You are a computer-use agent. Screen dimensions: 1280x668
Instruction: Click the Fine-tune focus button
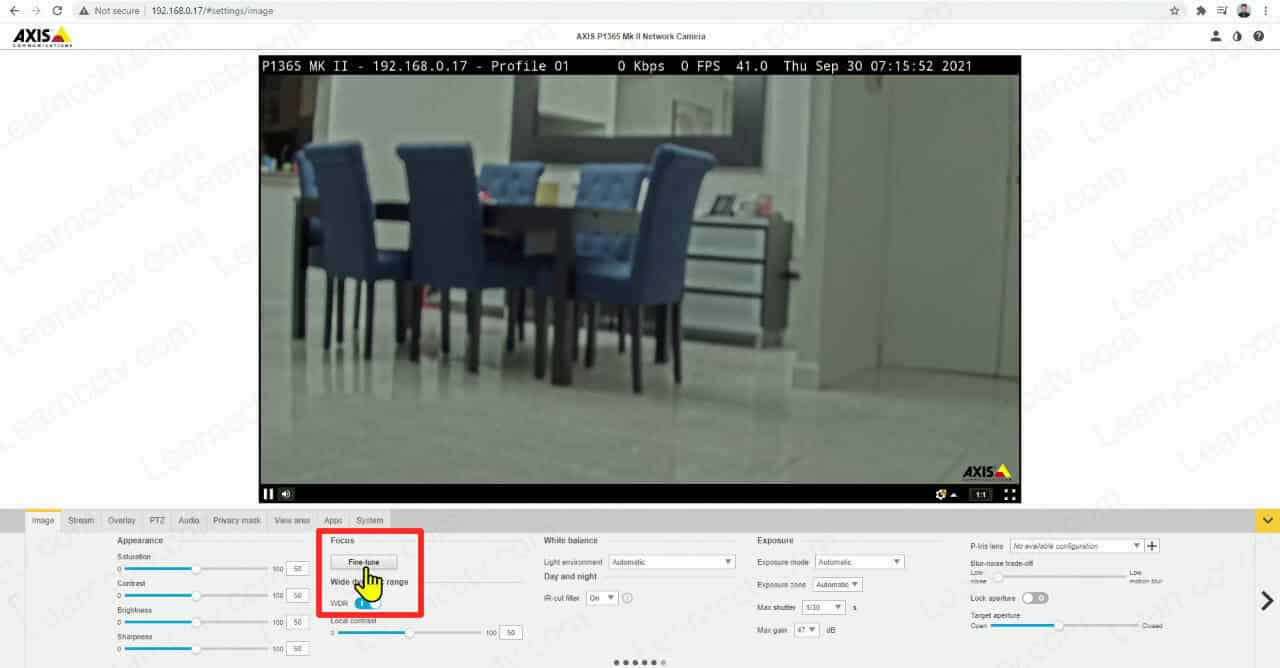tap(364, 562)
